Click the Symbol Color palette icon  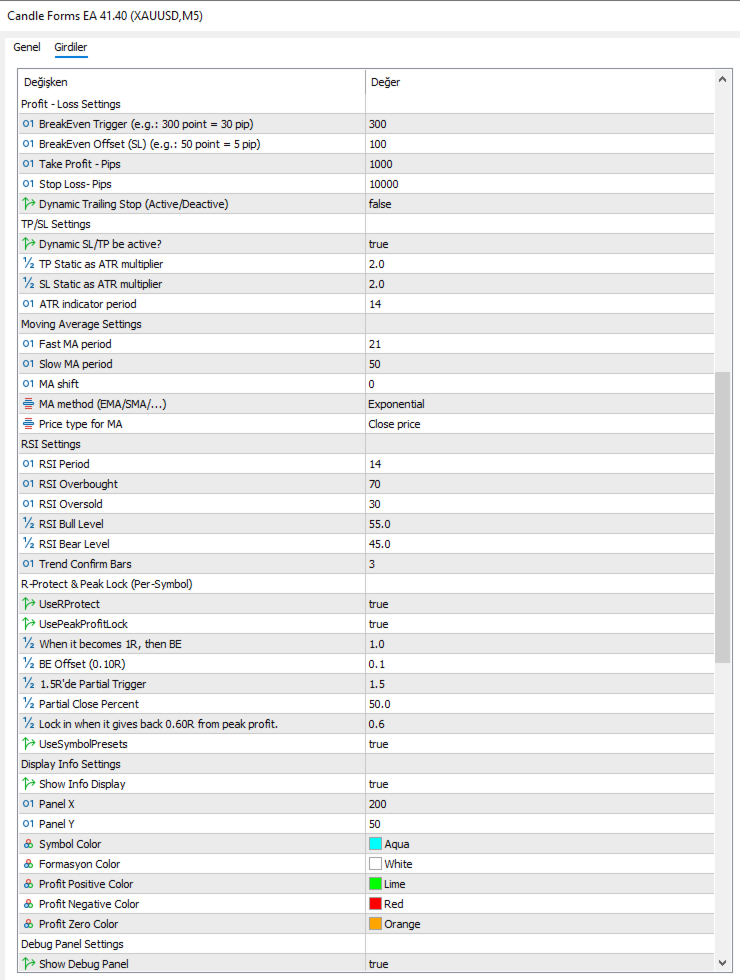(x=28, y=844)
